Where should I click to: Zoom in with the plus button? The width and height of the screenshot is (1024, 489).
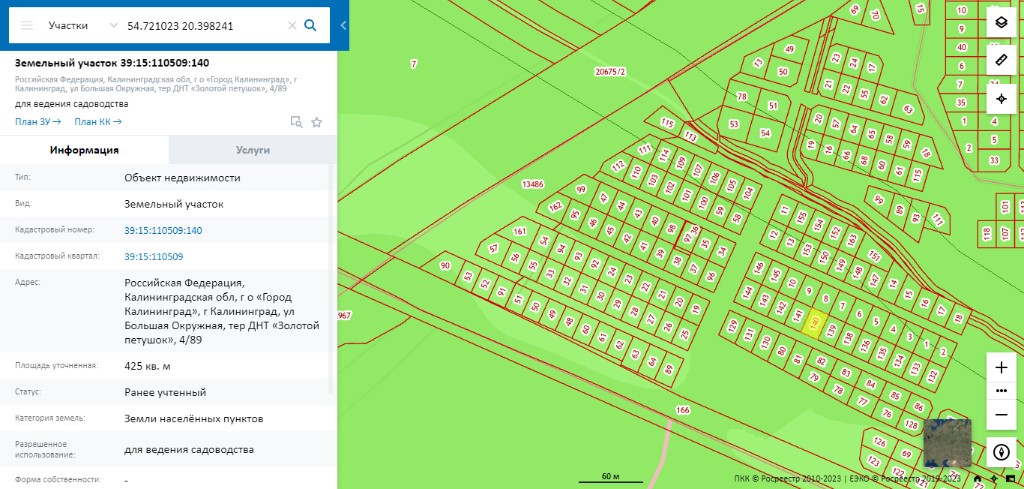click(1000, 368)
